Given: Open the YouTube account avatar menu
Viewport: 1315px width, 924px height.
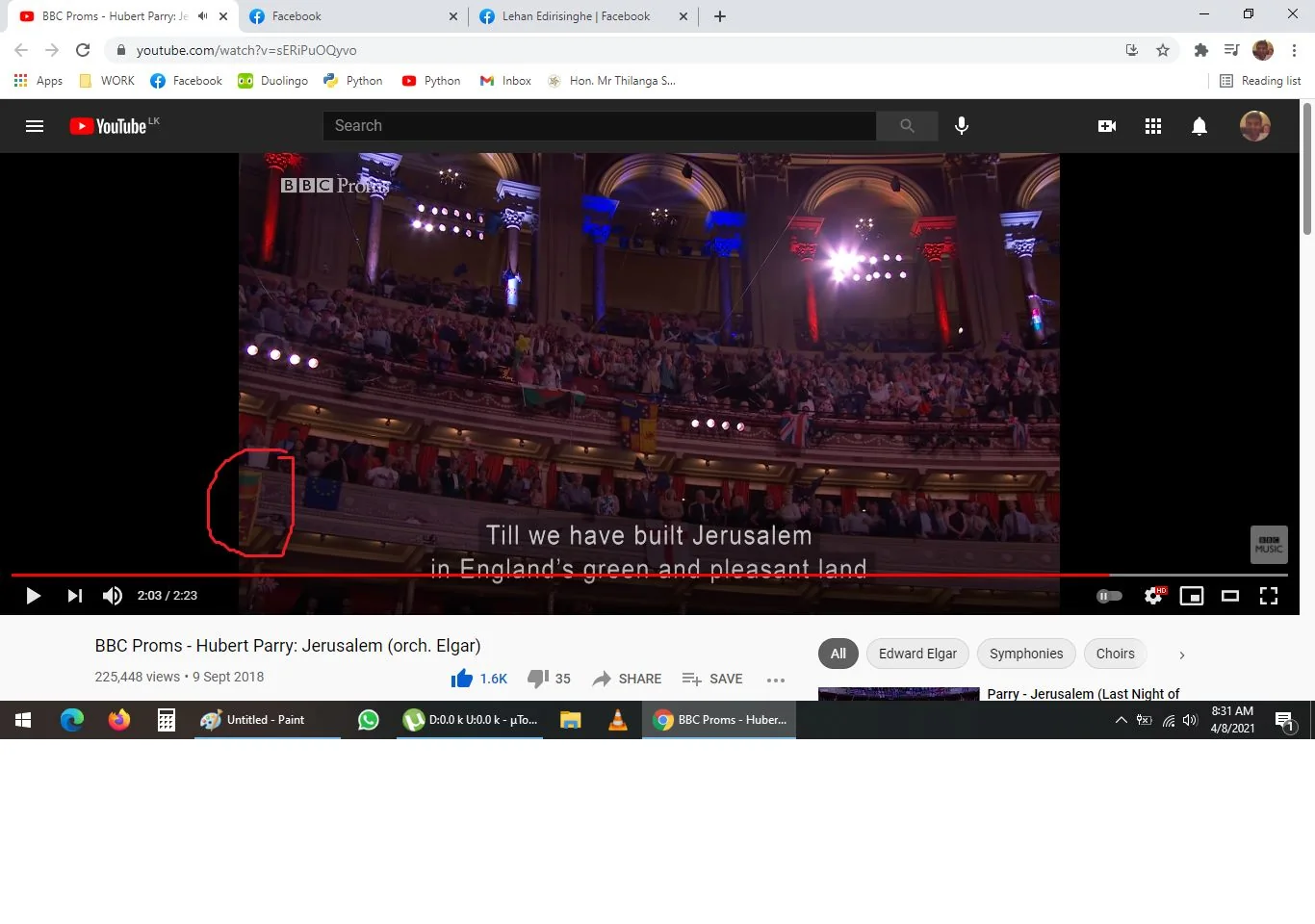Looking at the screenshot, I should pos(1255,126).
